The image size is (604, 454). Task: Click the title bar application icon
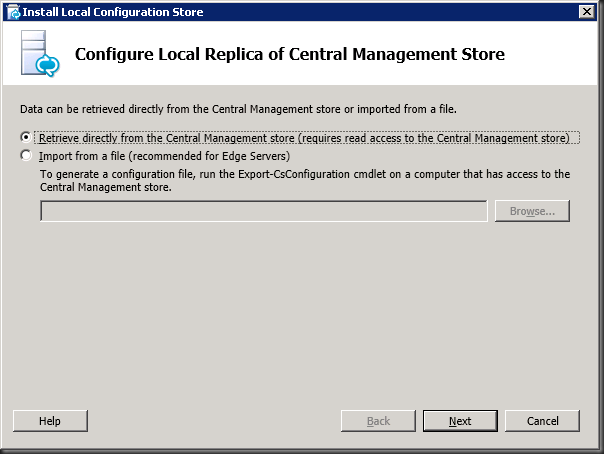click(x=13, y=12)
